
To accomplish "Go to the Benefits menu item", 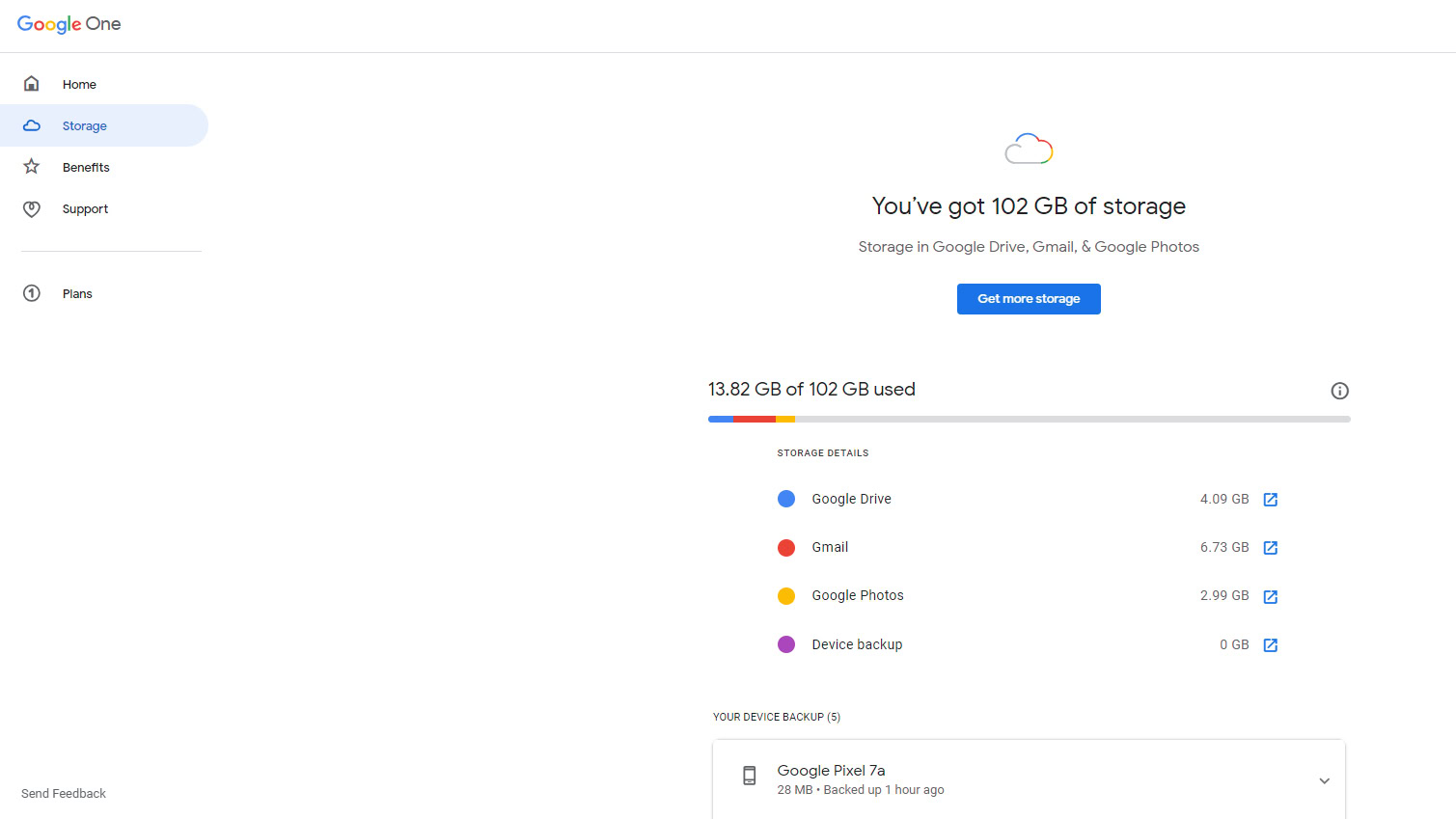I will coord(86,168).
